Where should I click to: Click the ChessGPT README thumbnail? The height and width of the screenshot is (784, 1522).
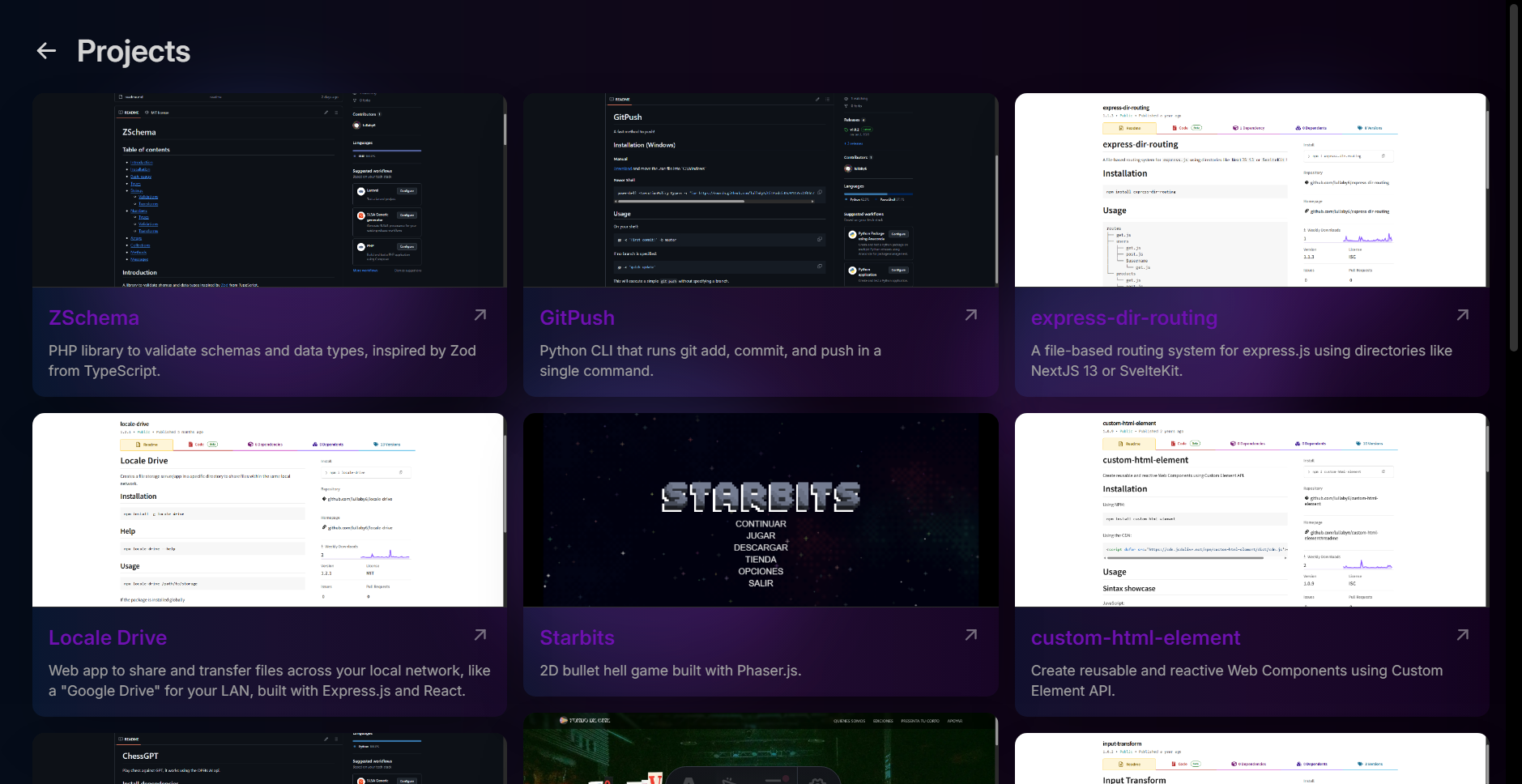pyautogui.click(x=270, y=759)
